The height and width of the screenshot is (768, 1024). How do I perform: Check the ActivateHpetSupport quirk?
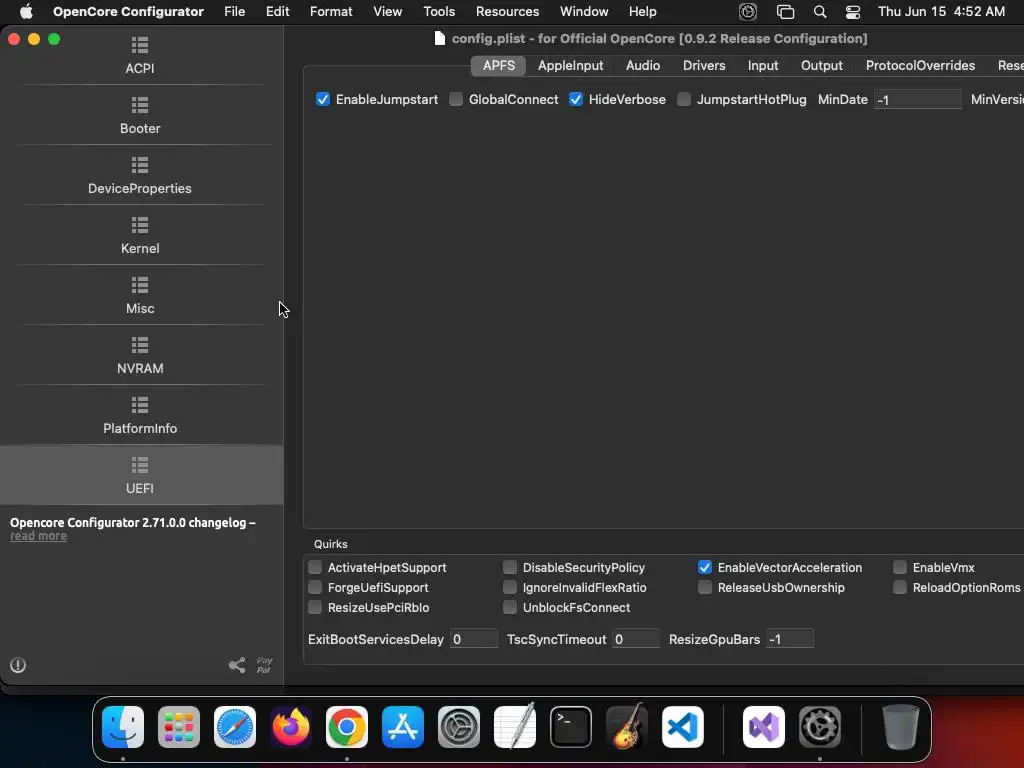(x=315, y=567)
